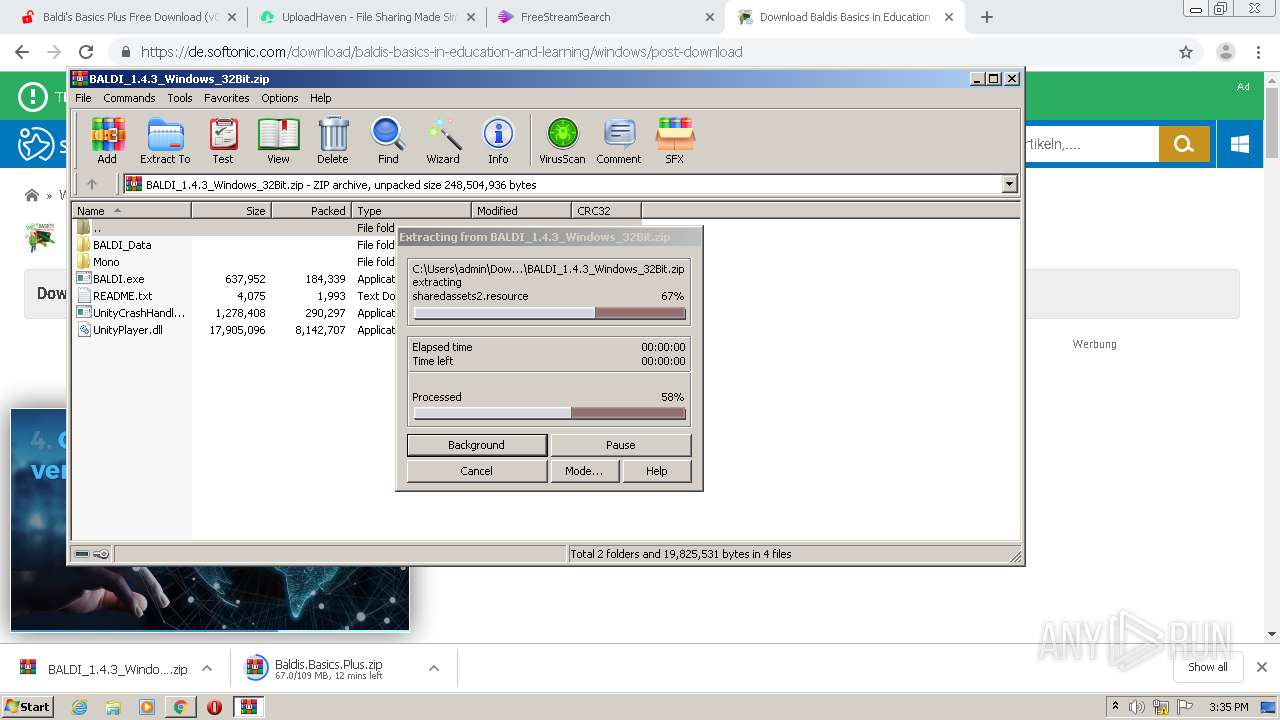Open the Commands menu
This screenshot has width=1280, height=720.
129,98
